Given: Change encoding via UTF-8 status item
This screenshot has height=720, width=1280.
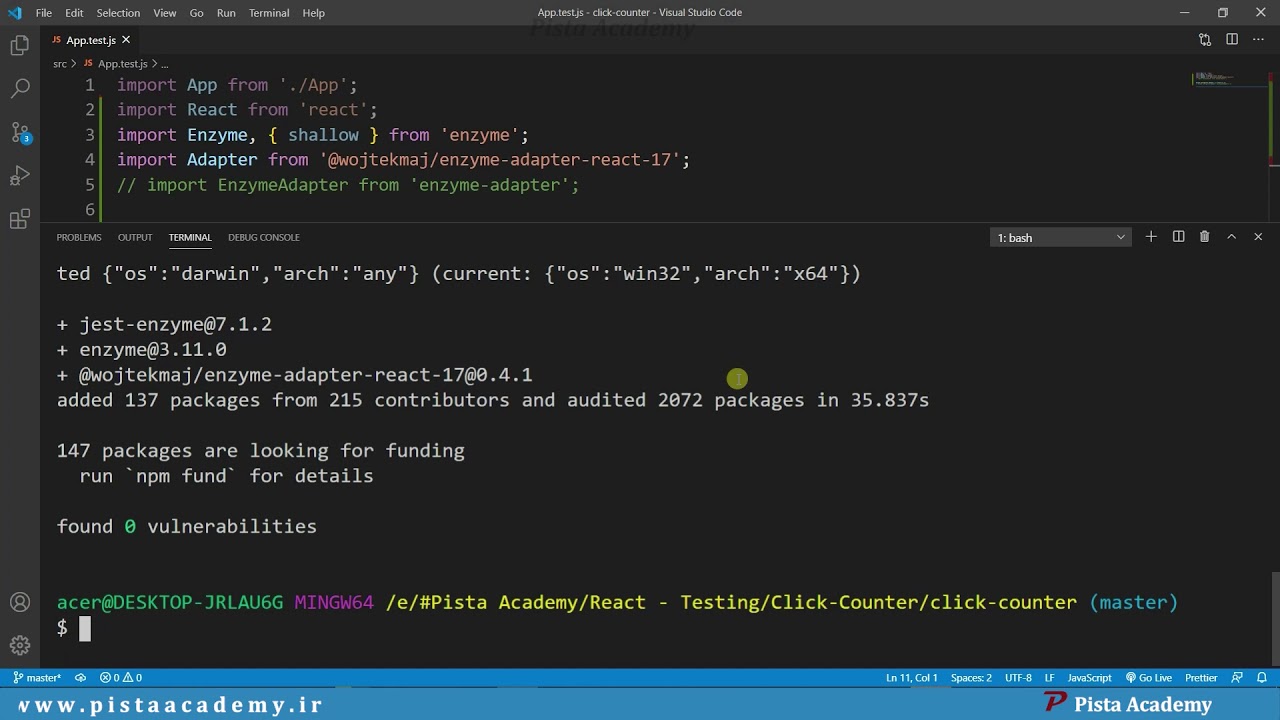Looking at the screenshot, I should pos(1018,678).
